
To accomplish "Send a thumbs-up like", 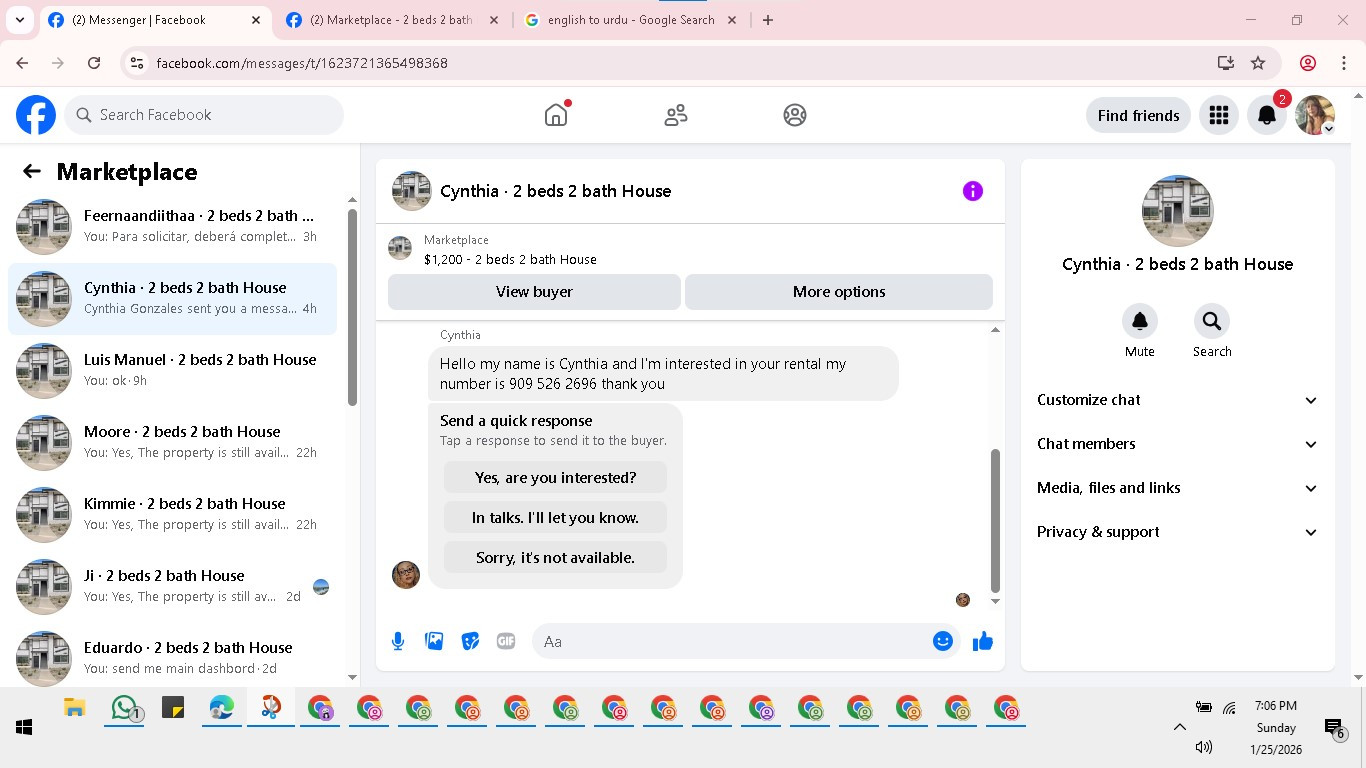I will pos(983,641).
